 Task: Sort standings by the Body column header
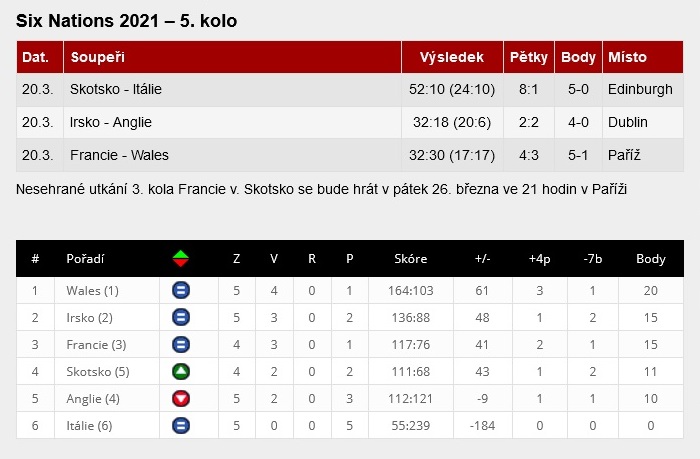tap(650, 258)
